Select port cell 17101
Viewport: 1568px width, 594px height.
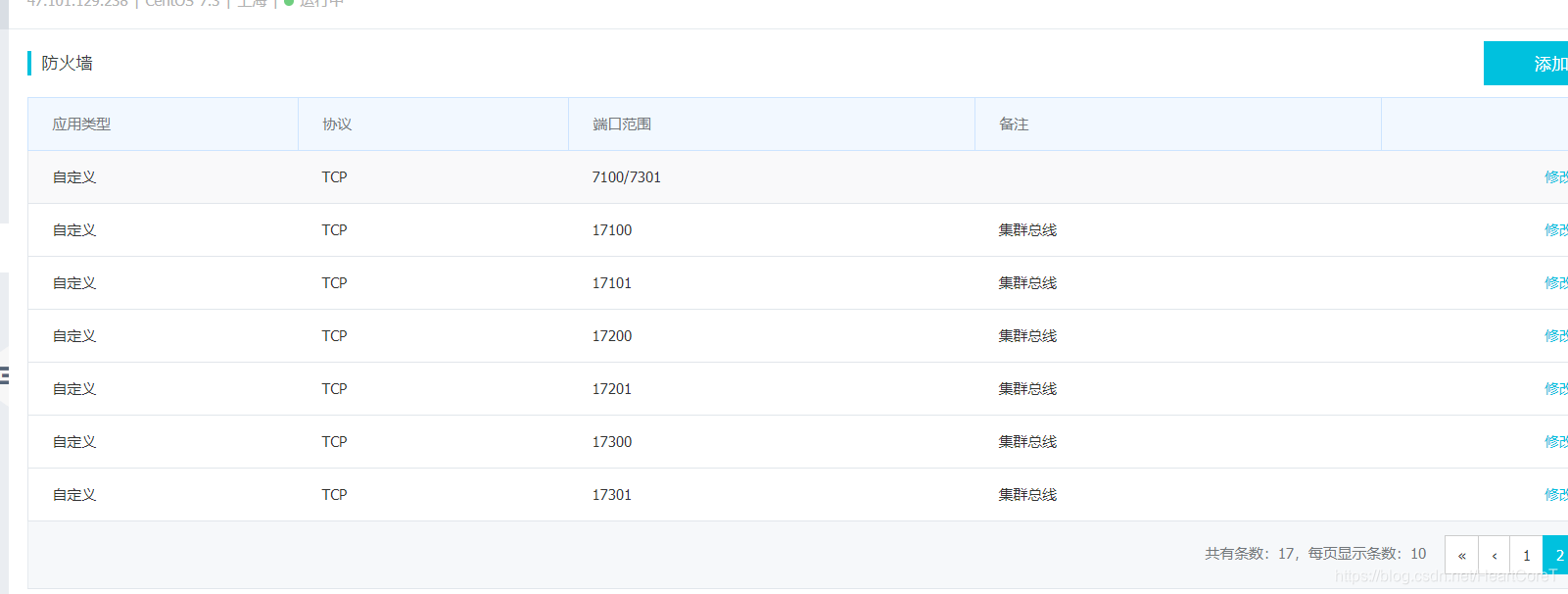tap(612, 283)
